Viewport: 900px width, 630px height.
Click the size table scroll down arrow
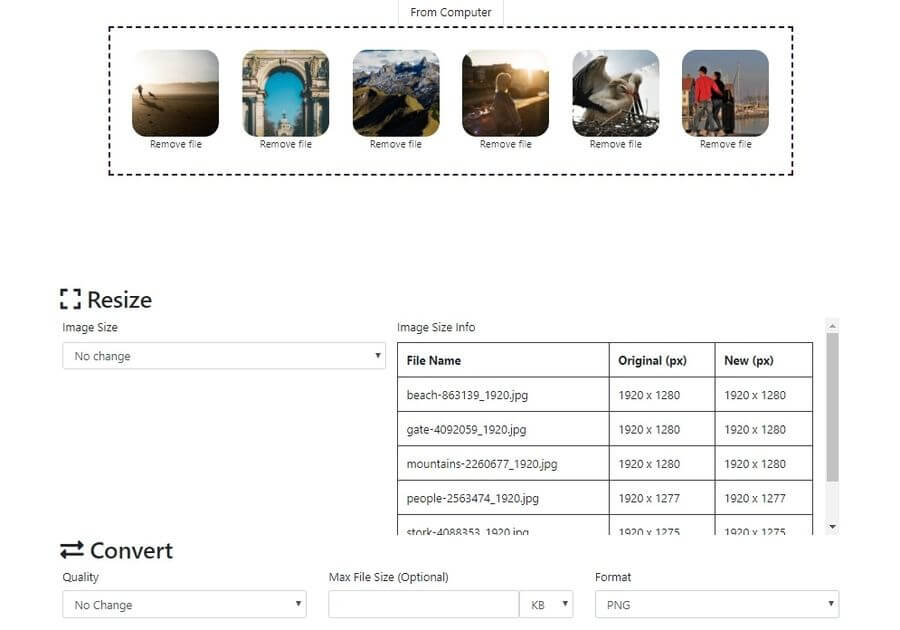(832, 527)
